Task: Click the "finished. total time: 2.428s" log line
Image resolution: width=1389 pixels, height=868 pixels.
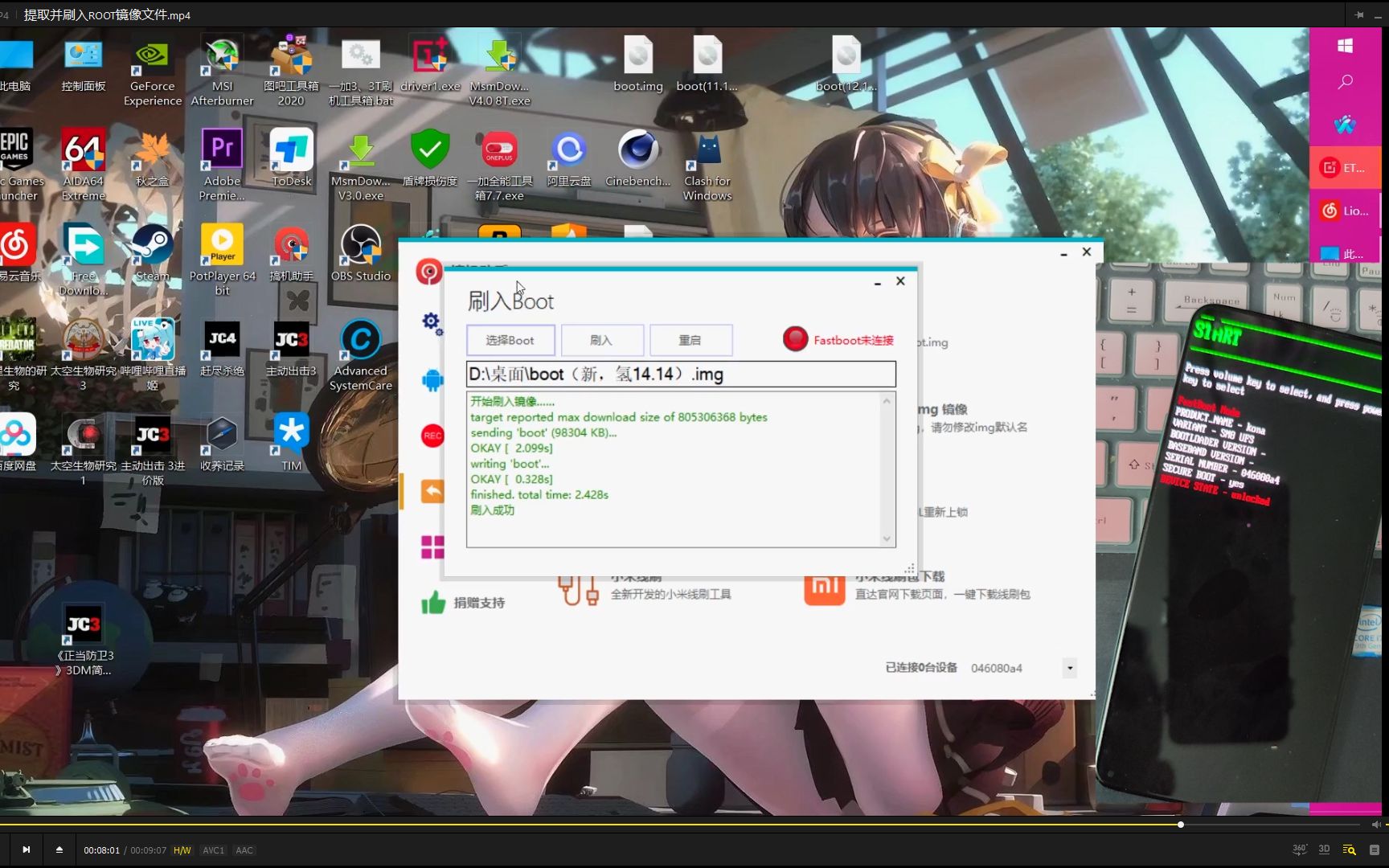Action: (x=539, y=495)
